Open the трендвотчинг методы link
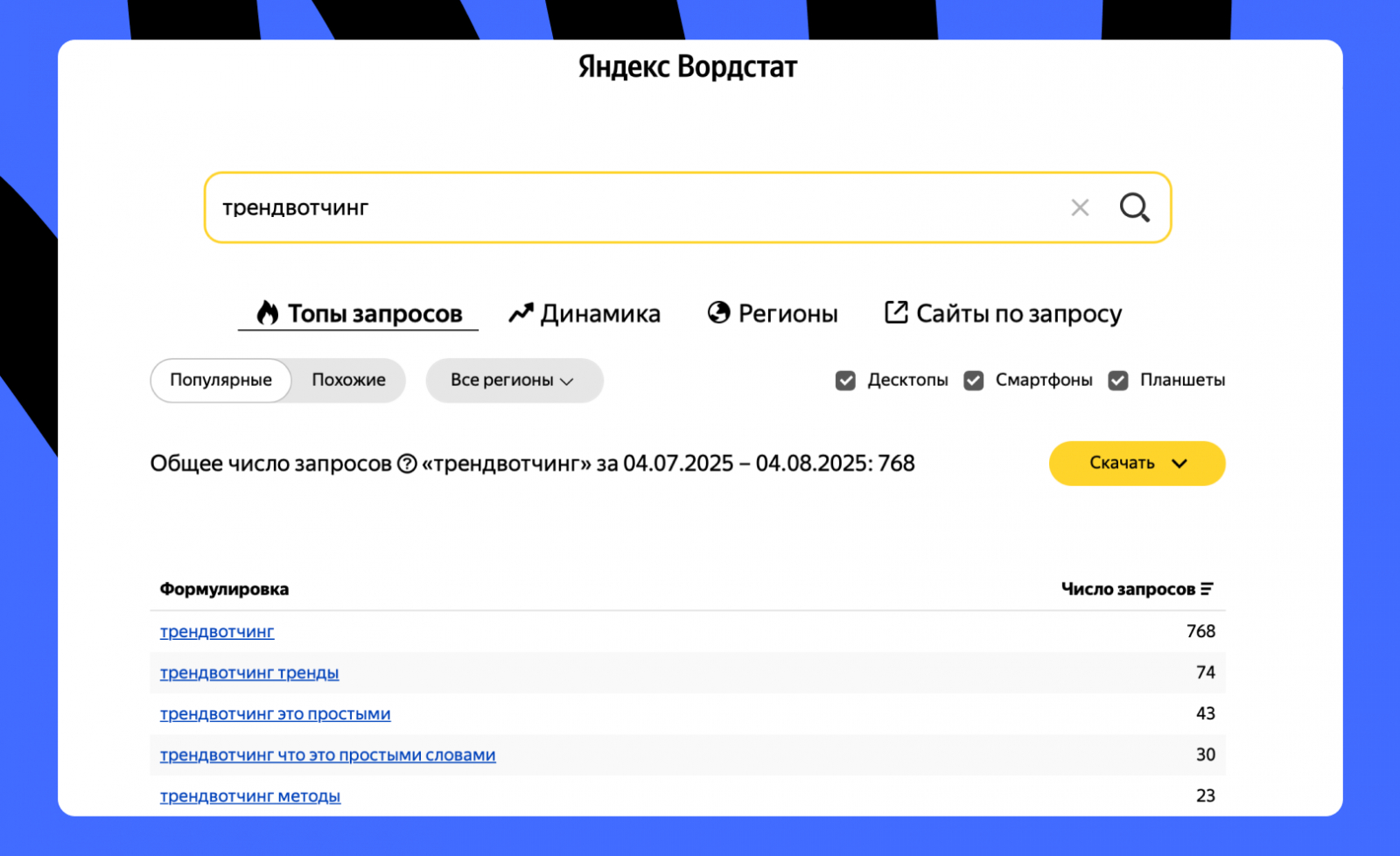Viewport: 1400px width, 856px height. (x=250, y=796)
